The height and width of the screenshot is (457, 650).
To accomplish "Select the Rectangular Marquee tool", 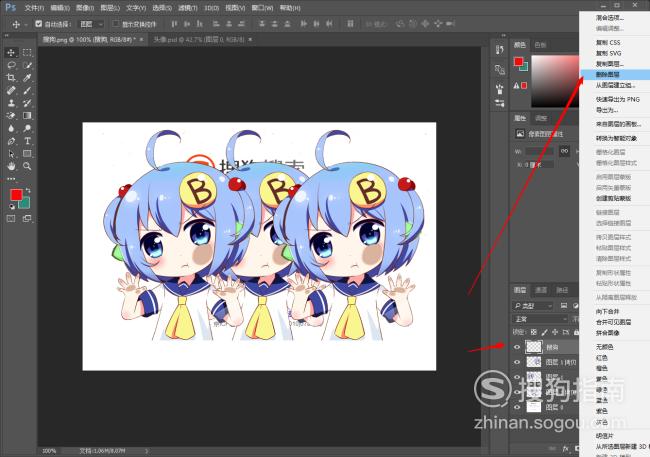I will pyautogui.click(x=27, y=52).
